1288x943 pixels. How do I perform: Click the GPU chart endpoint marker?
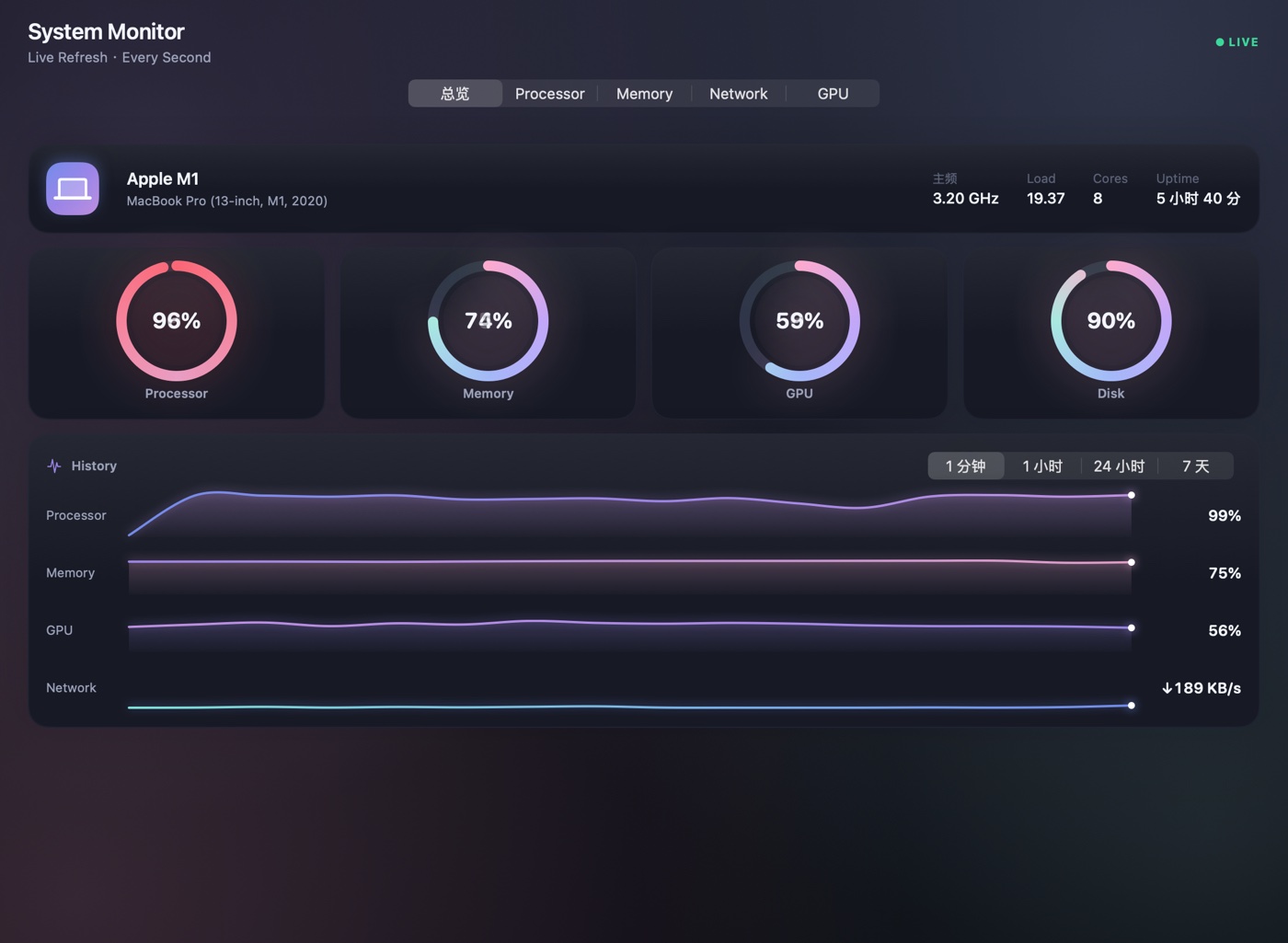click(1132, 628)
